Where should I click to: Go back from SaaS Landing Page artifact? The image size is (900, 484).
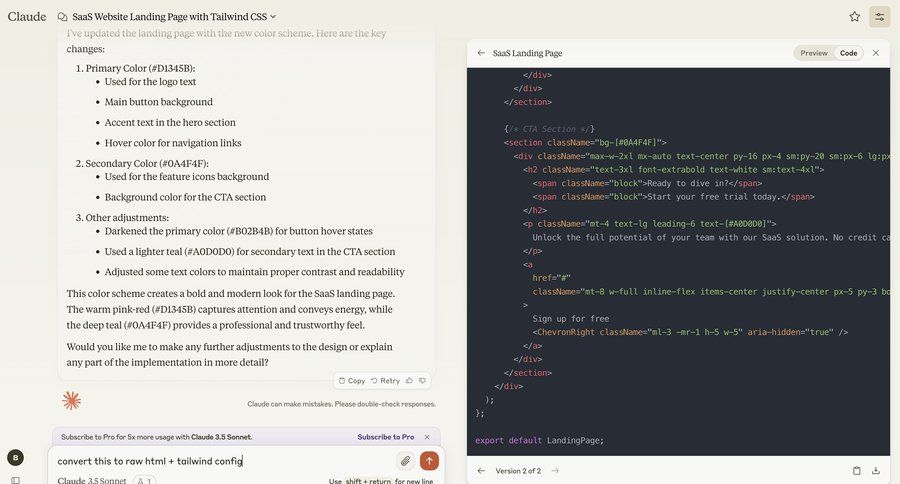coord(481,53)
